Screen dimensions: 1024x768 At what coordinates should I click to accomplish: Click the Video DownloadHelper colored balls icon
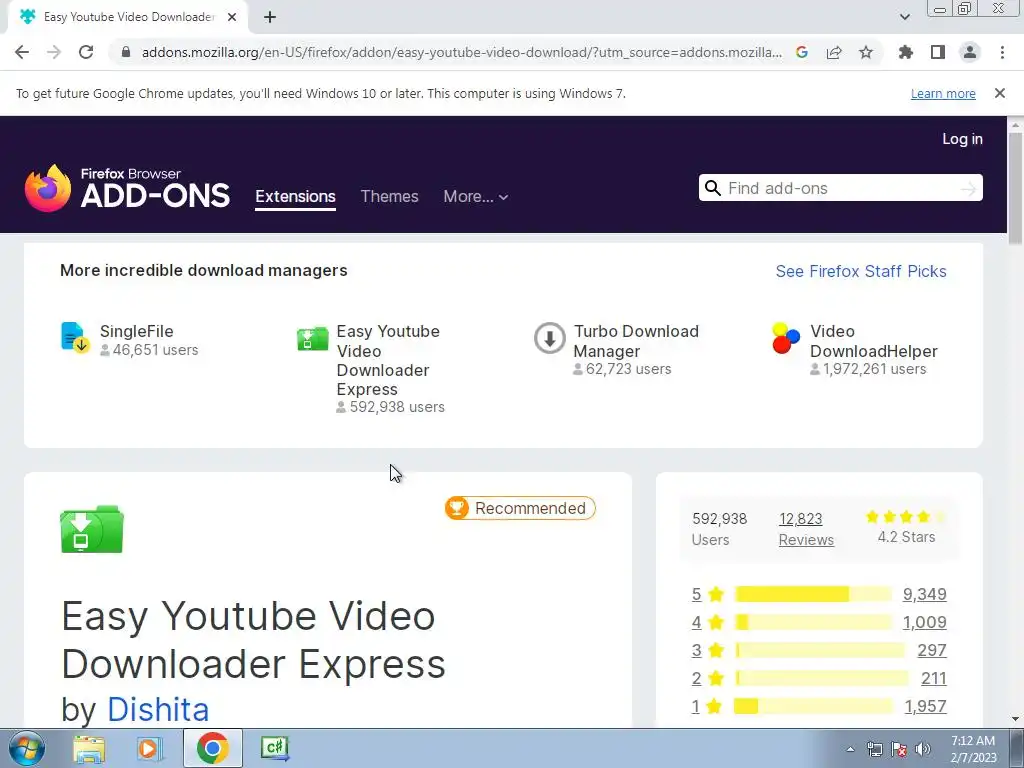(x=786, y=338)
